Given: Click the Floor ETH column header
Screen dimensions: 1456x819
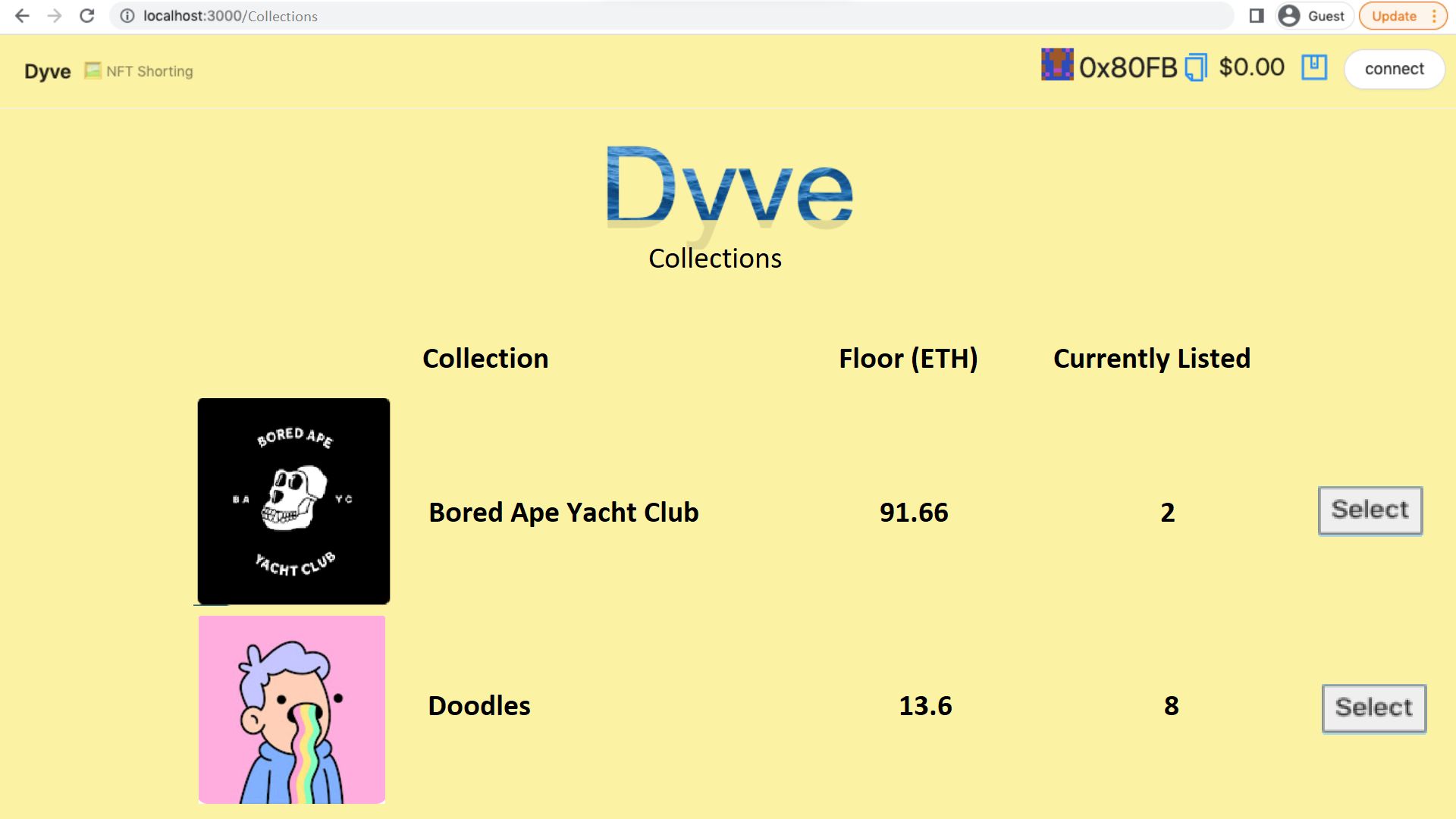Looking at the screenshot, I should point(907,357).
